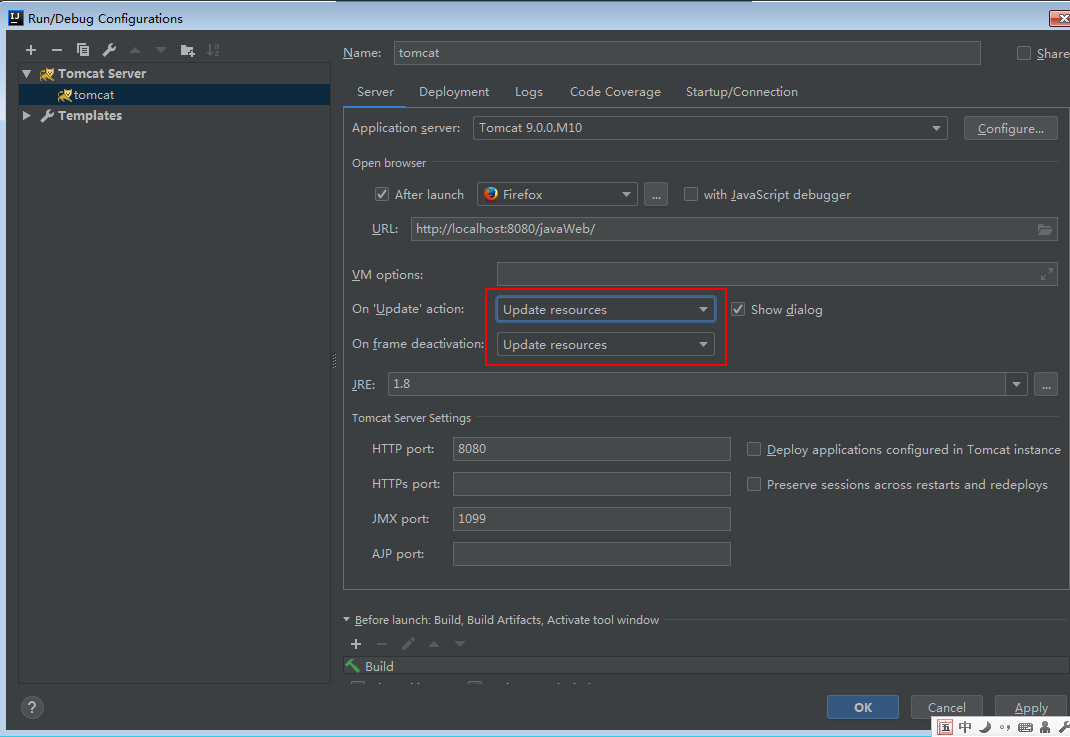Screen dimensions: 1070x737
Task: Select tomcat configuration in tree
Action: pos(175,95)
